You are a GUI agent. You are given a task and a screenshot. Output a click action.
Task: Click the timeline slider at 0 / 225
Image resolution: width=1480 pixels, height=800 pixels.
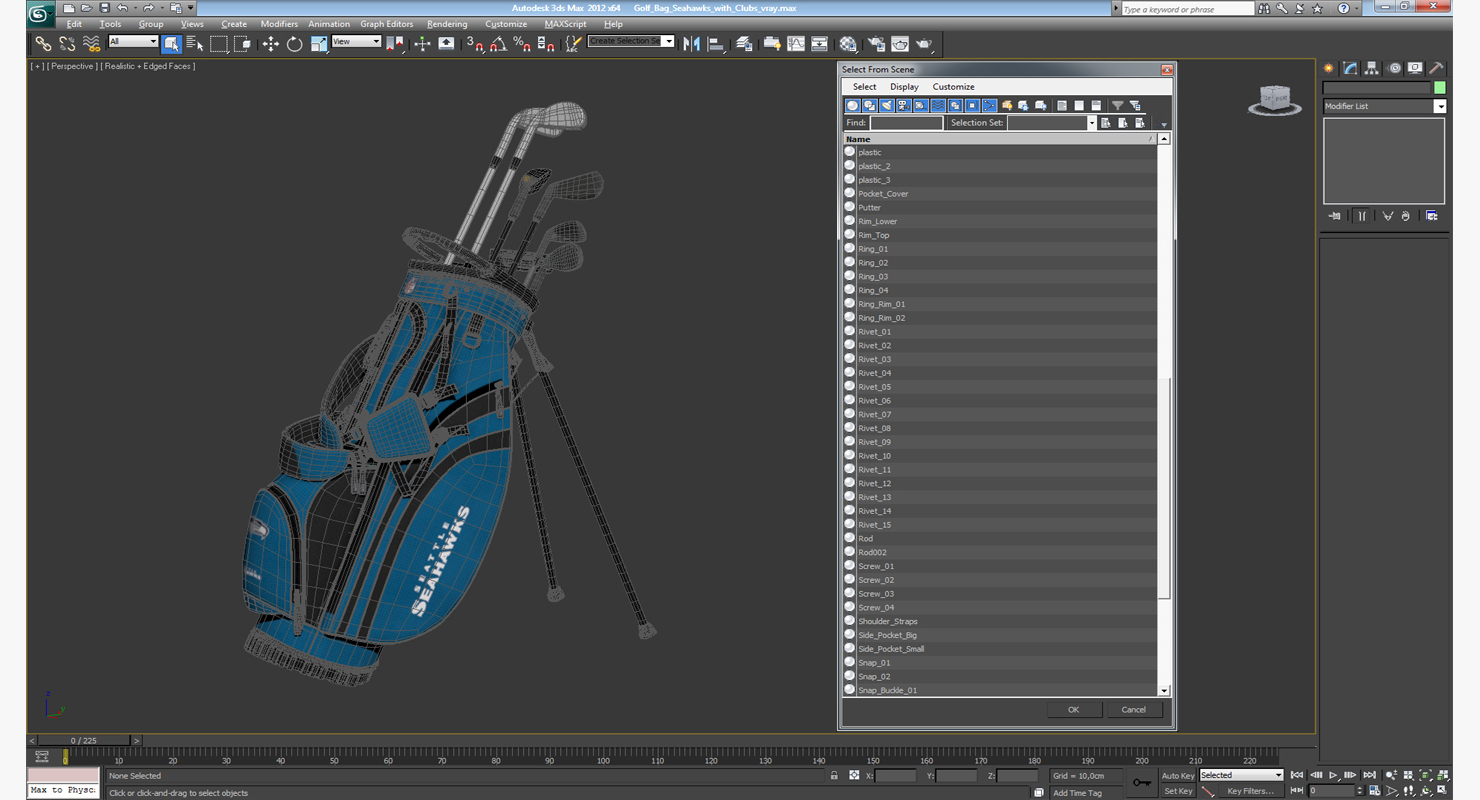tap(85, 741)
